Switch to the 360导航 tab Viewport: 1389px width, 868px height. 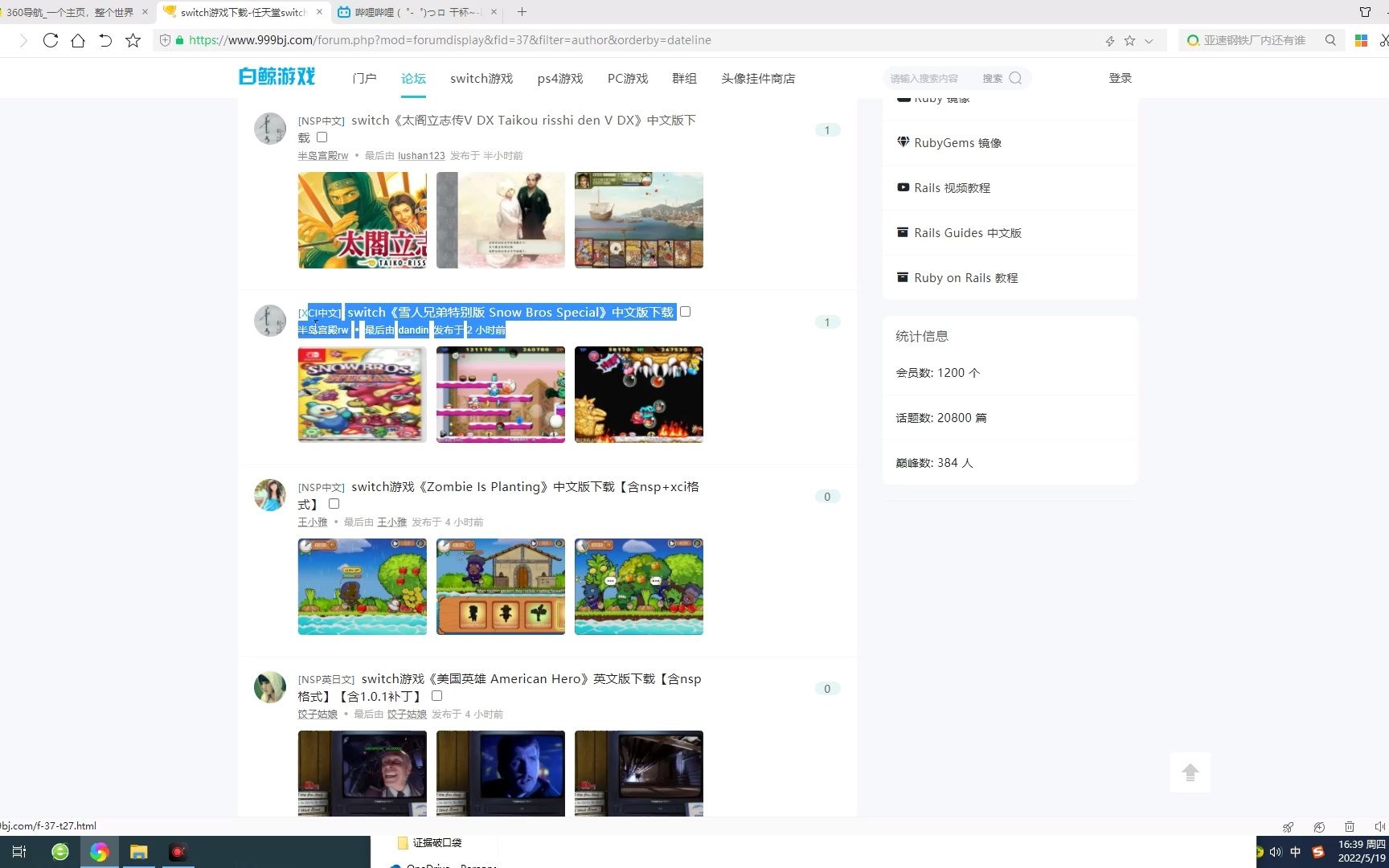tap(70, 12)
